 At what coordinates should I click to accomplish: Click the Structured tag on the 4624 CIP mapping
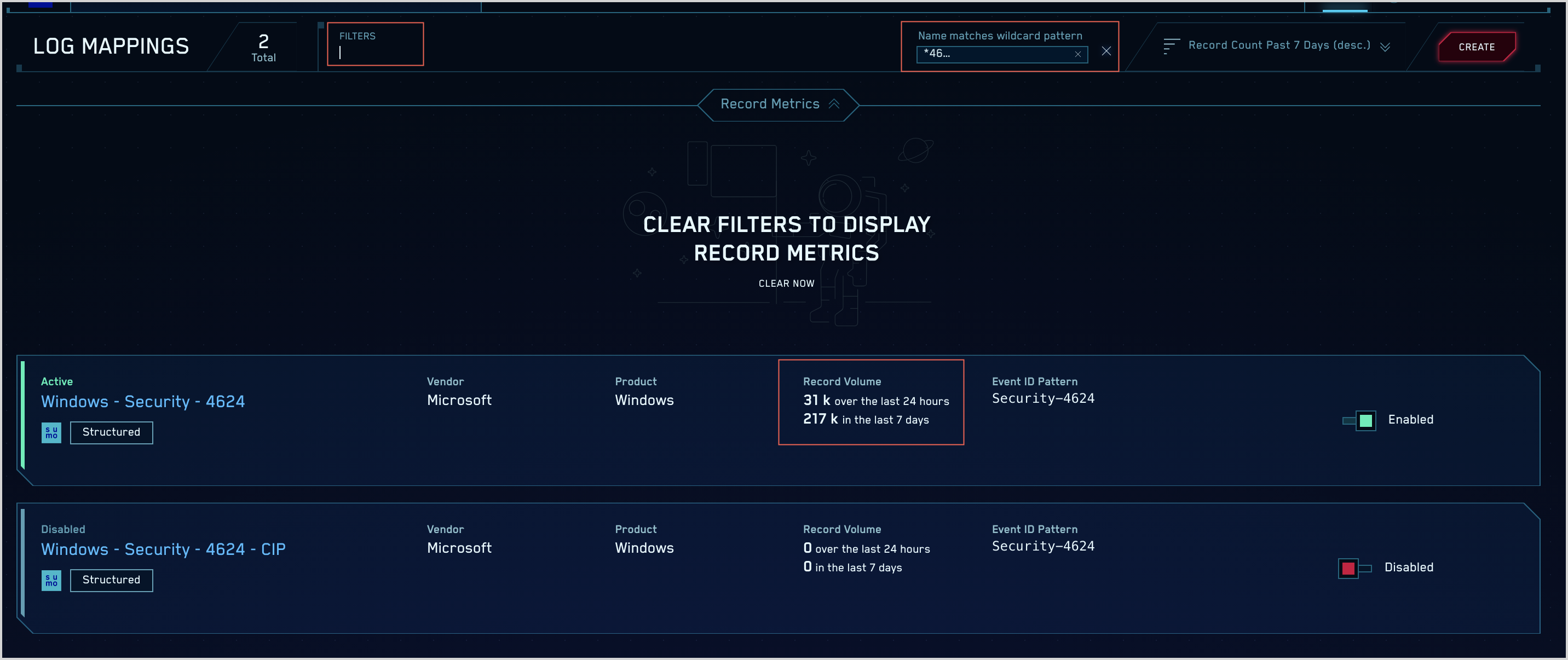111,580
